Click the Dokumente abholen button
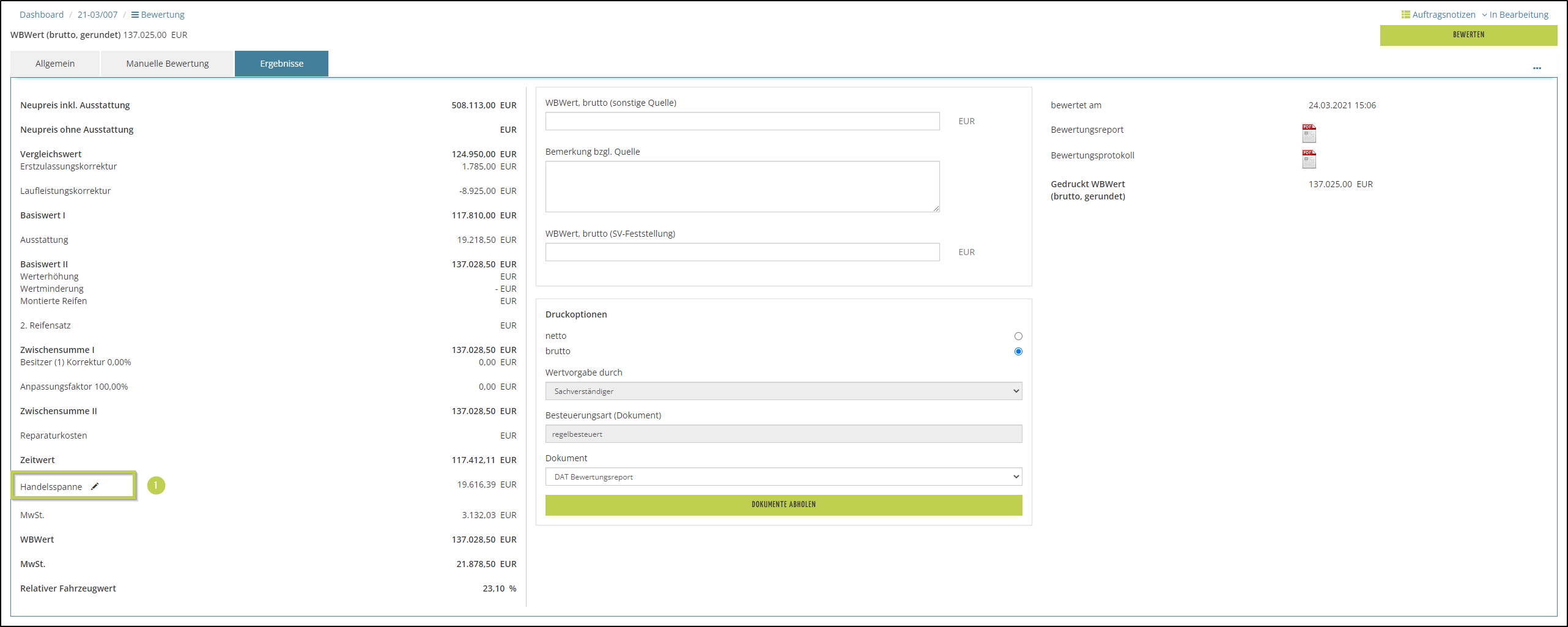Image resolution: width=1568 pixels, height=627 pixels. (x=783, y=505)
